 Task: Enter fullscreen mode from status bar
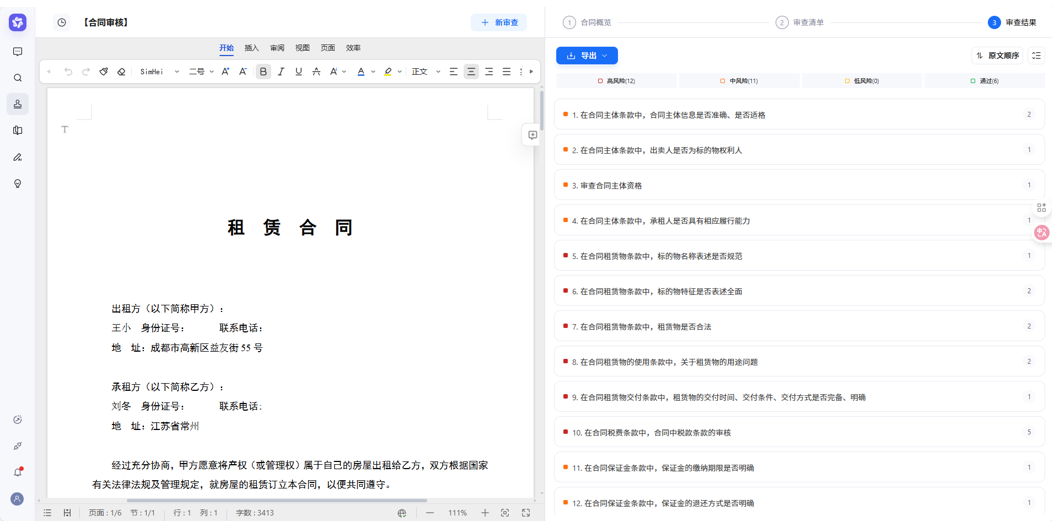click(x=526, y=513)
